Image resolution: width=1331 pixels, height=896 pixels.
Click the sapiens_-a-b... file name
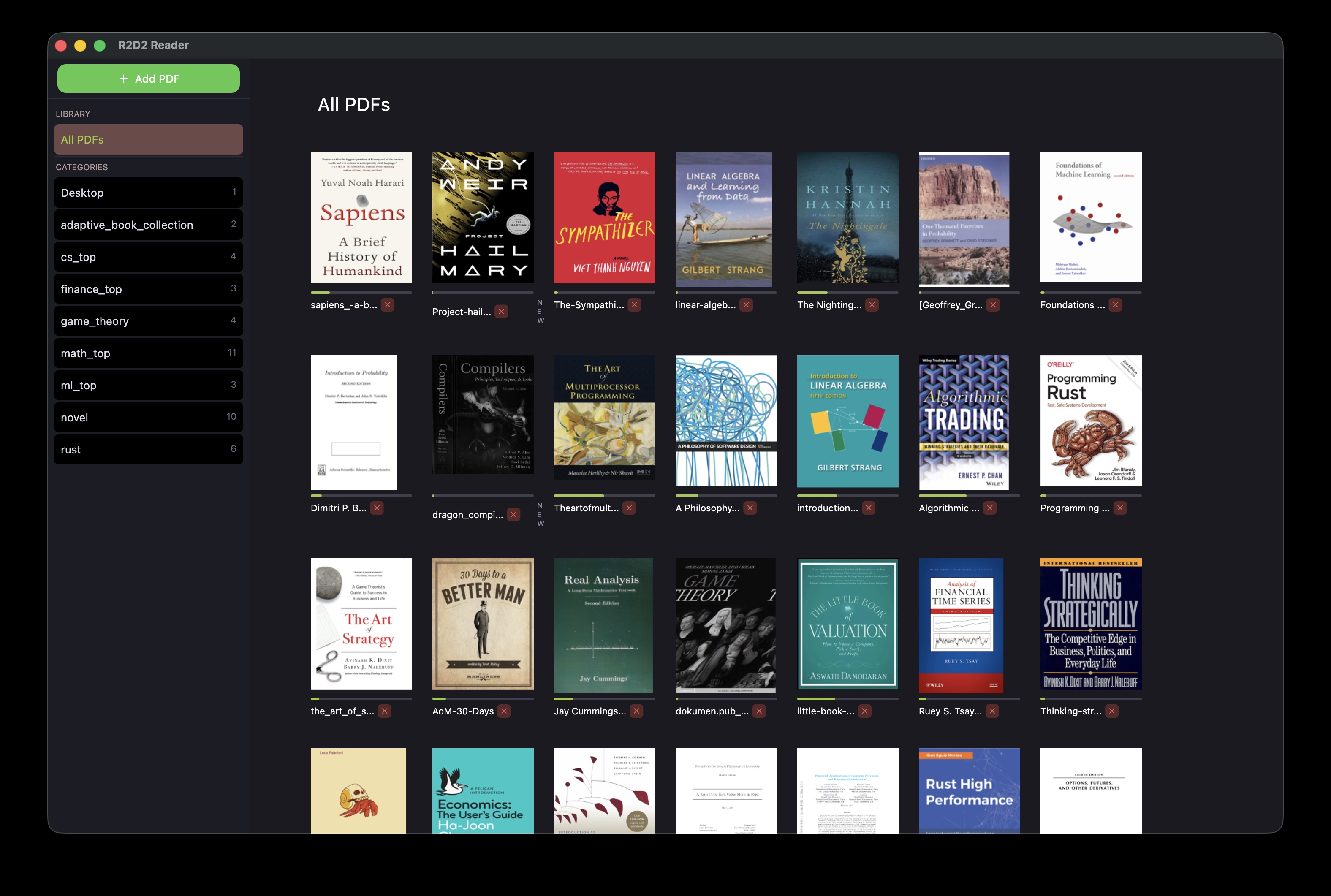point(343,305)
